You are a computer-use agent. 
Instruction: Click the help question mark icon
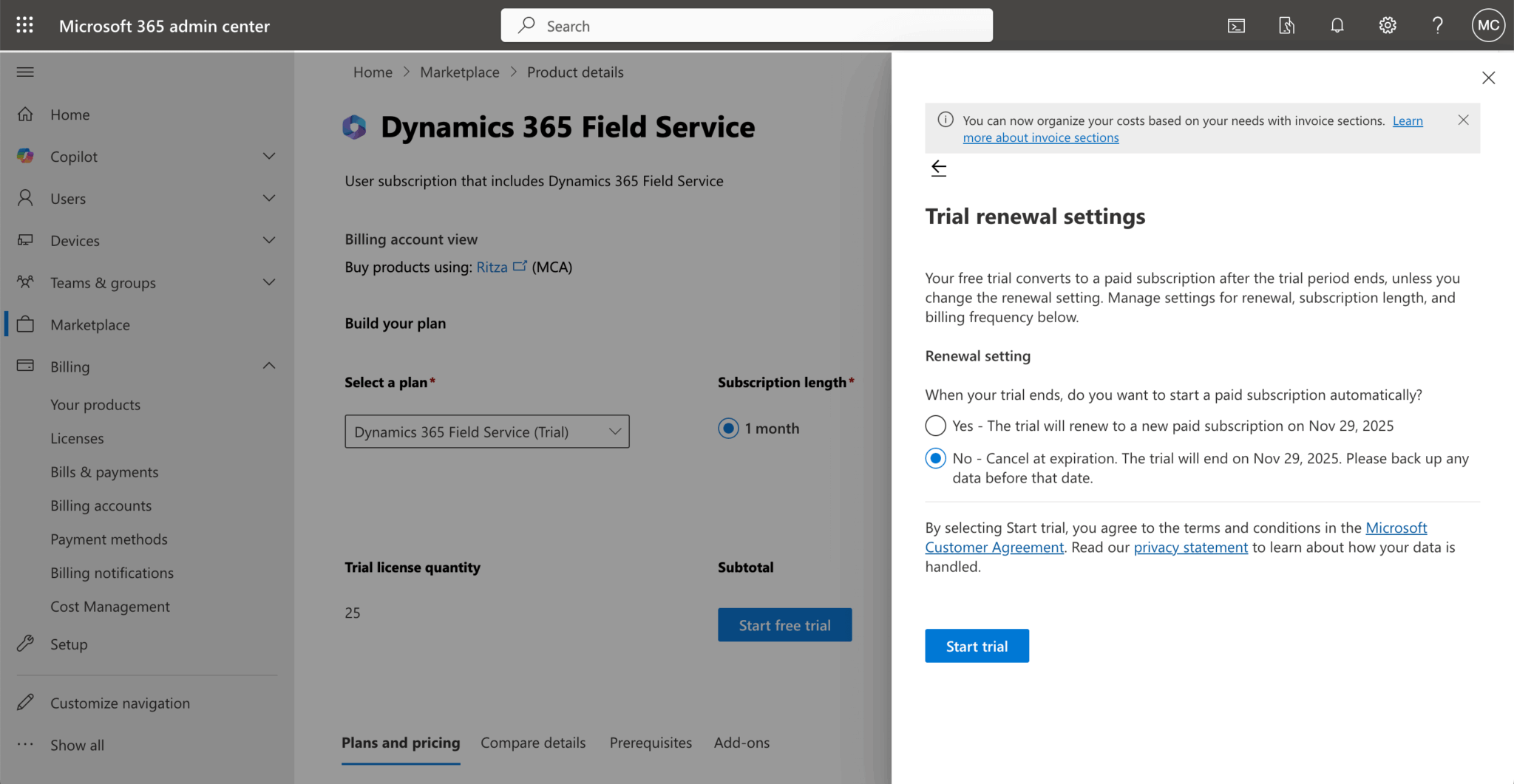[1437, 26]
